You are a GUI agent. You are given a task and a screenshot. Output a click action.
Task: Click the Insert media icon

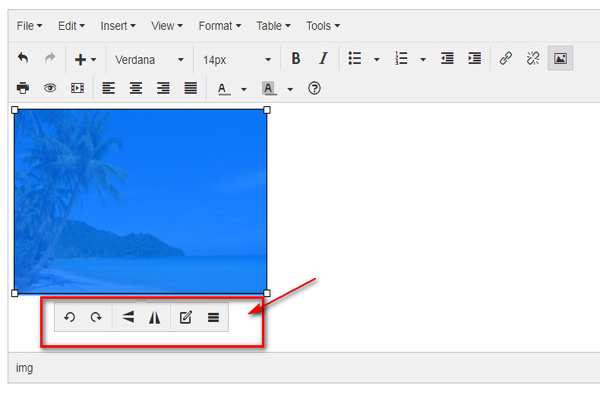pos(77,88)
